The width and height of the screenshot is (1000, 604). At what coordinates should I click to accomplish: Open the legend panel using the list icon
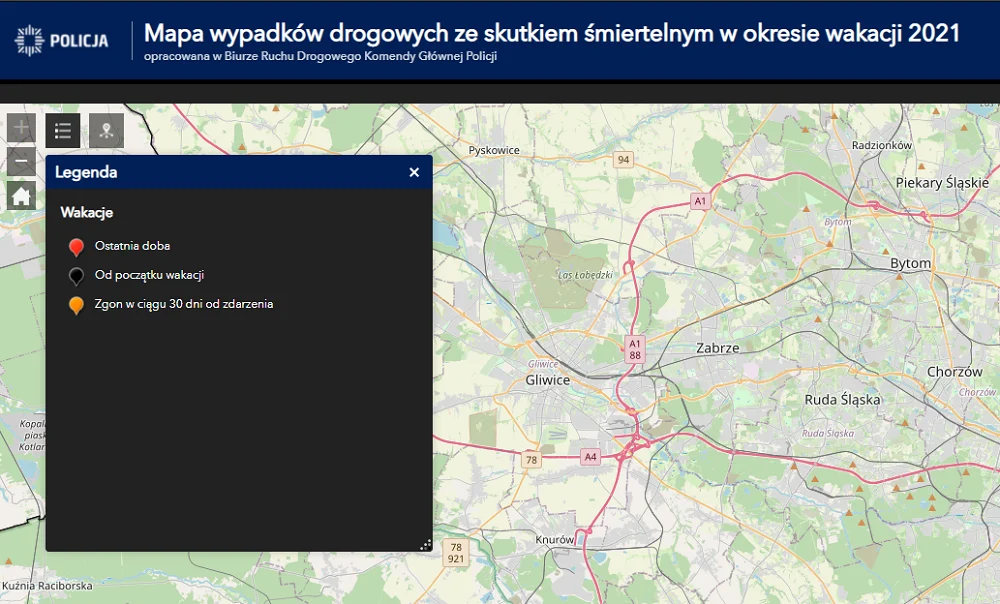(62, 130)
